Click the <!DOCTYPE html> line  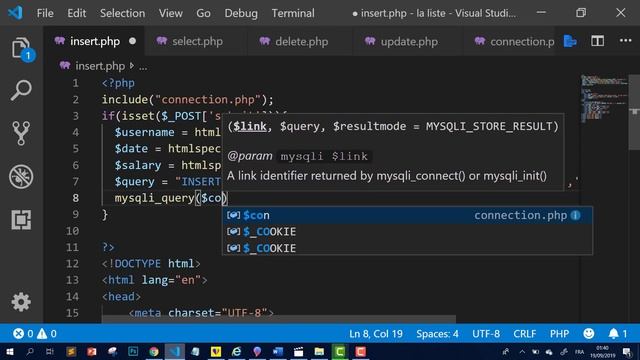[x=151, y=263]
